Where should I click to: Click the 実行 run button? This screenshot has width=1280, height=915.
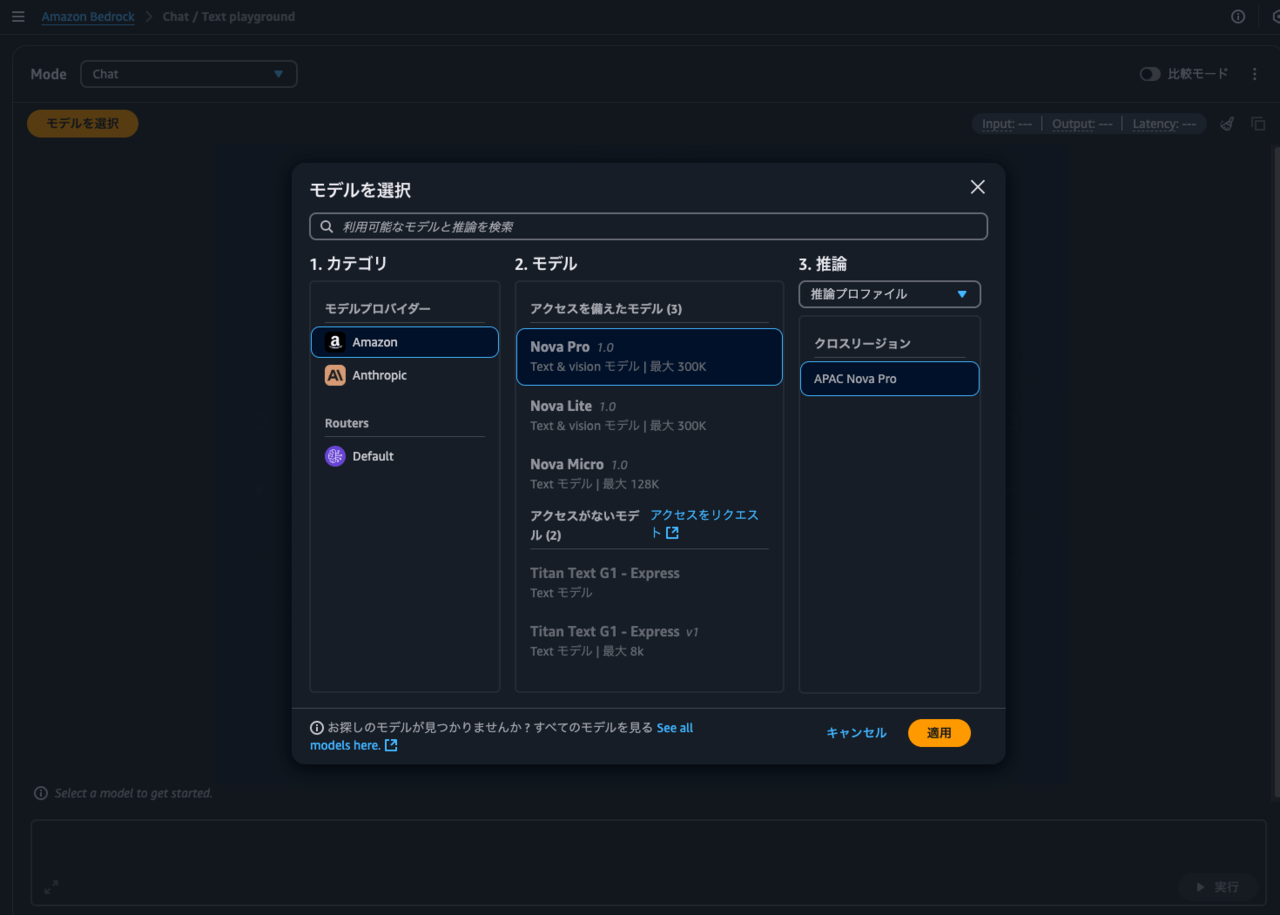[1217, 887]
